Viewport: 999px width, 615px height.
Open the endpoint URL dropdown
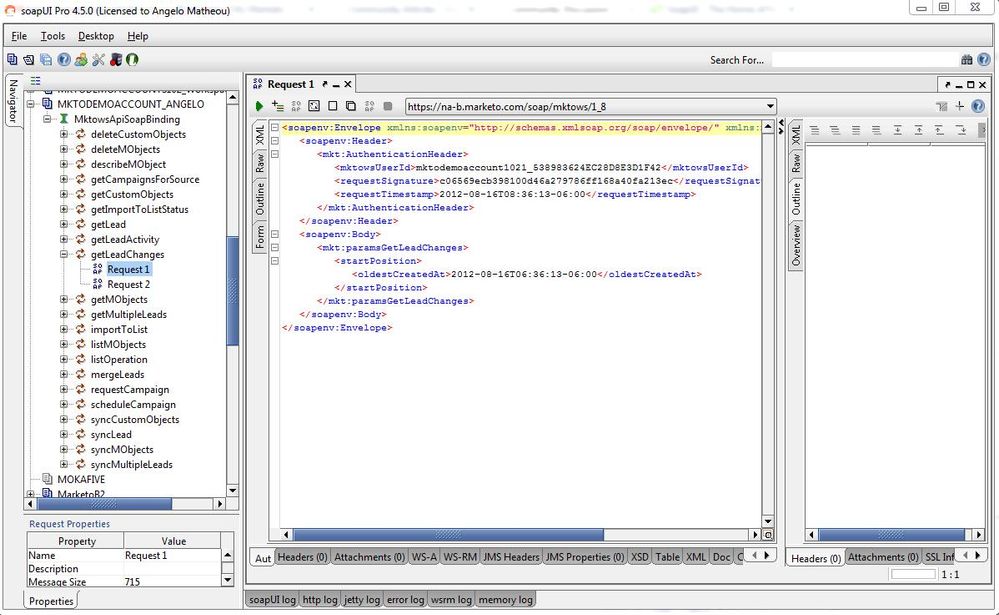click(770, 106)
